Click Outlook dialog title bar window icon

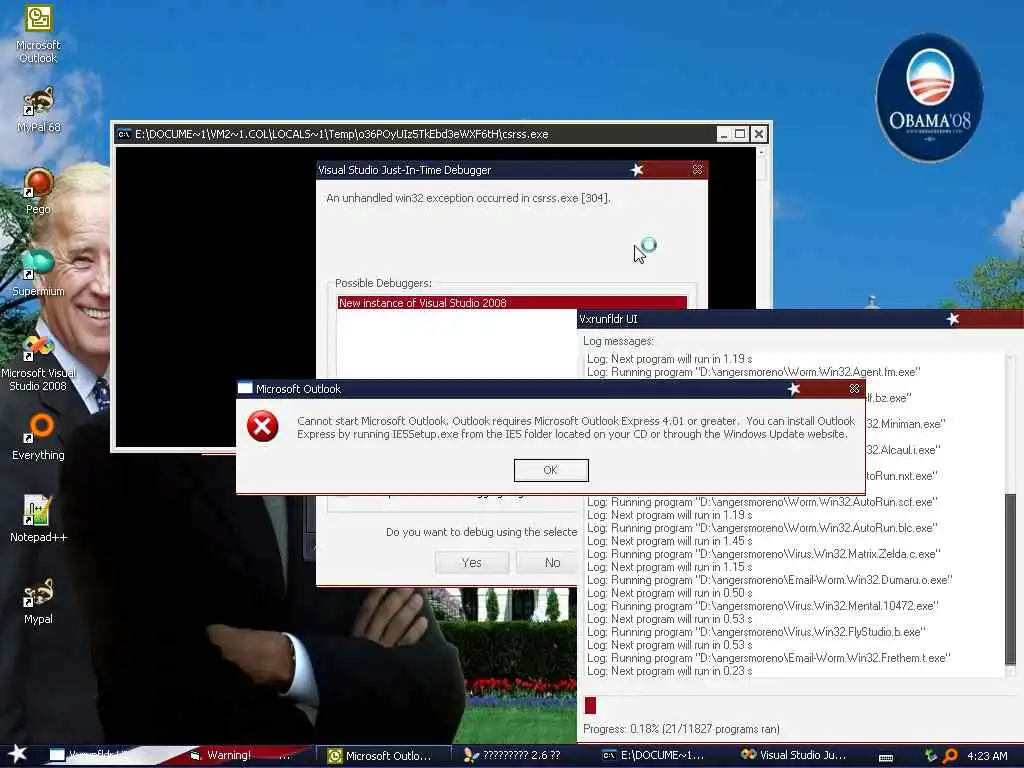click(245, 388)
